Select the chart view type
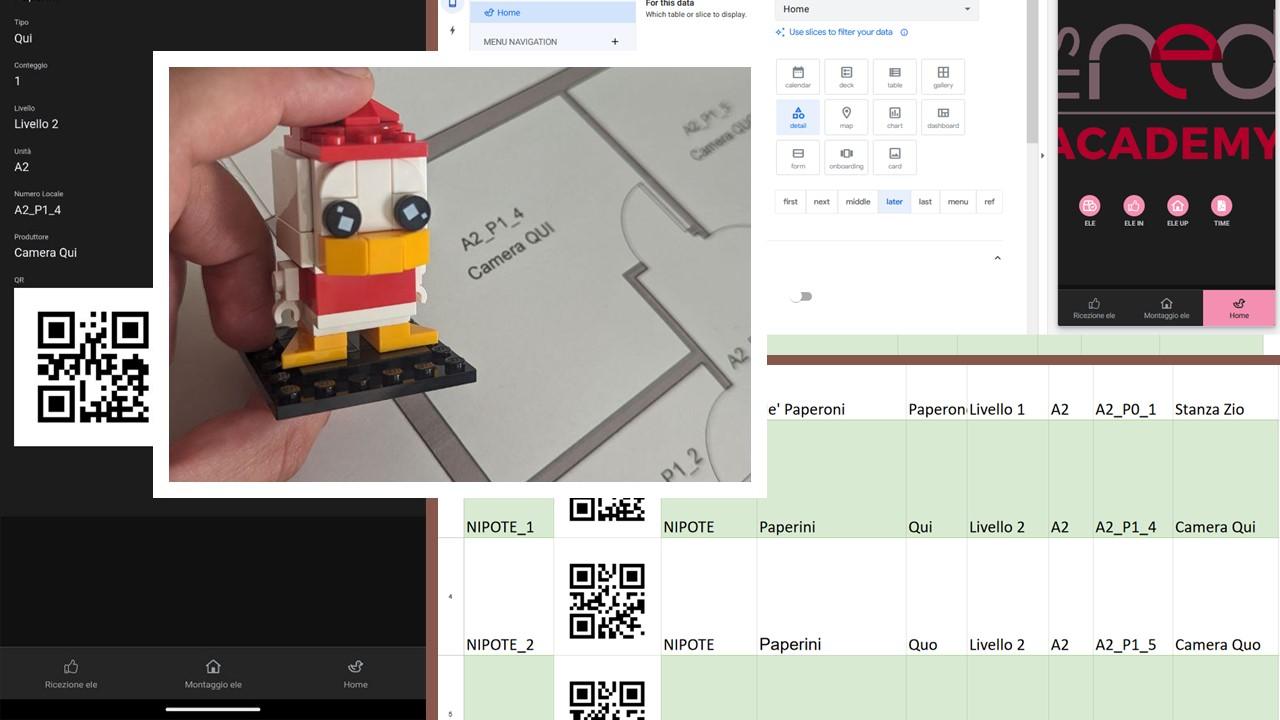Viewport: 1280px width, 720px height. [895, 117]
